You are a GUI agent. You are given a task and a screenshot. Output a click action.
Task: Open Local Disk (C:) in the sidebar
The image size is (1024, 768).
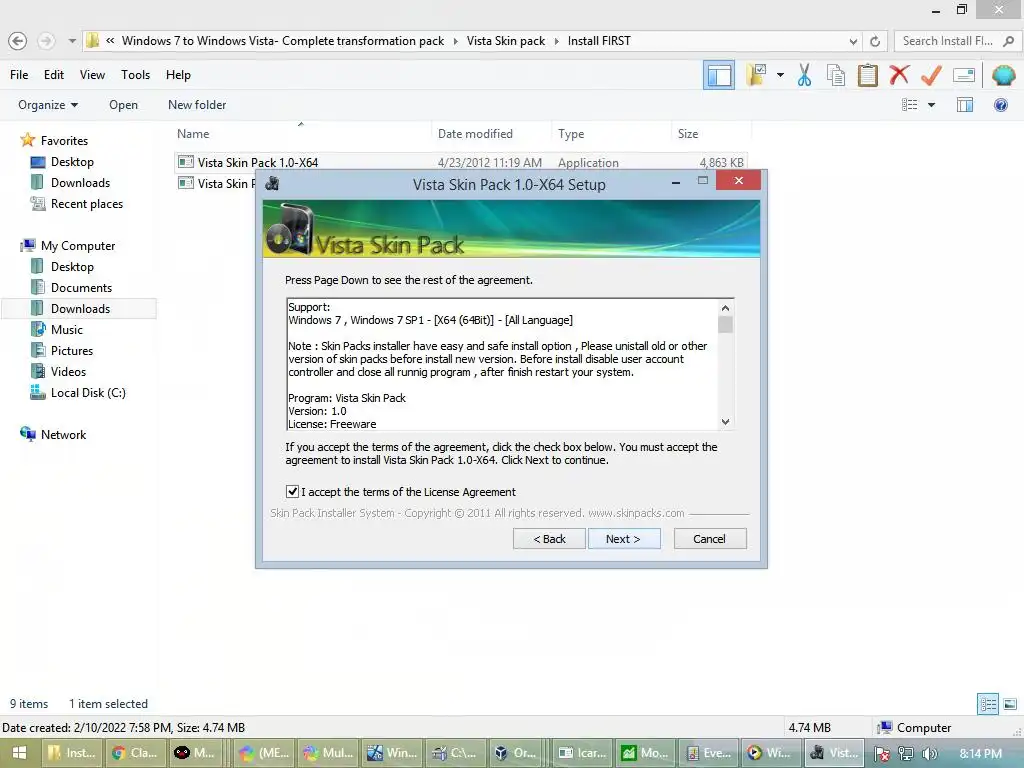point(88,392)
